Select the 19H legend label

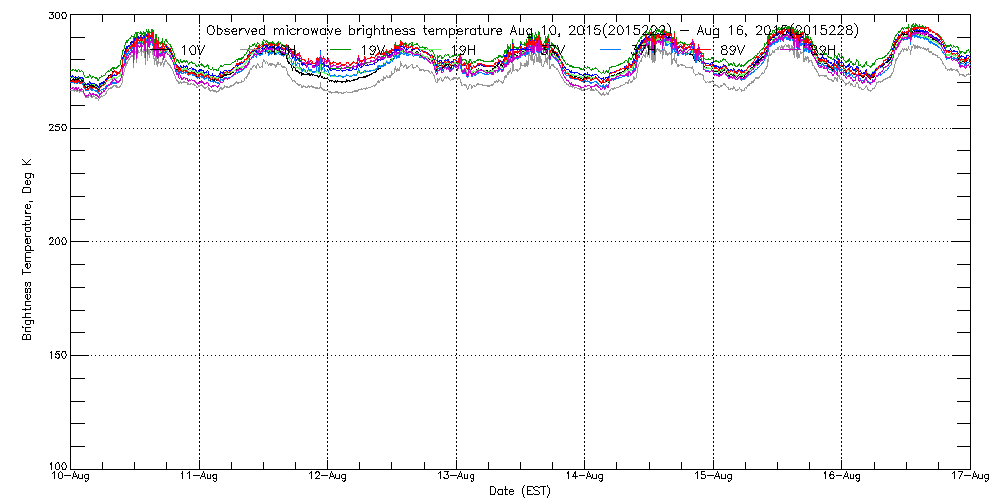tap(464, 49)
